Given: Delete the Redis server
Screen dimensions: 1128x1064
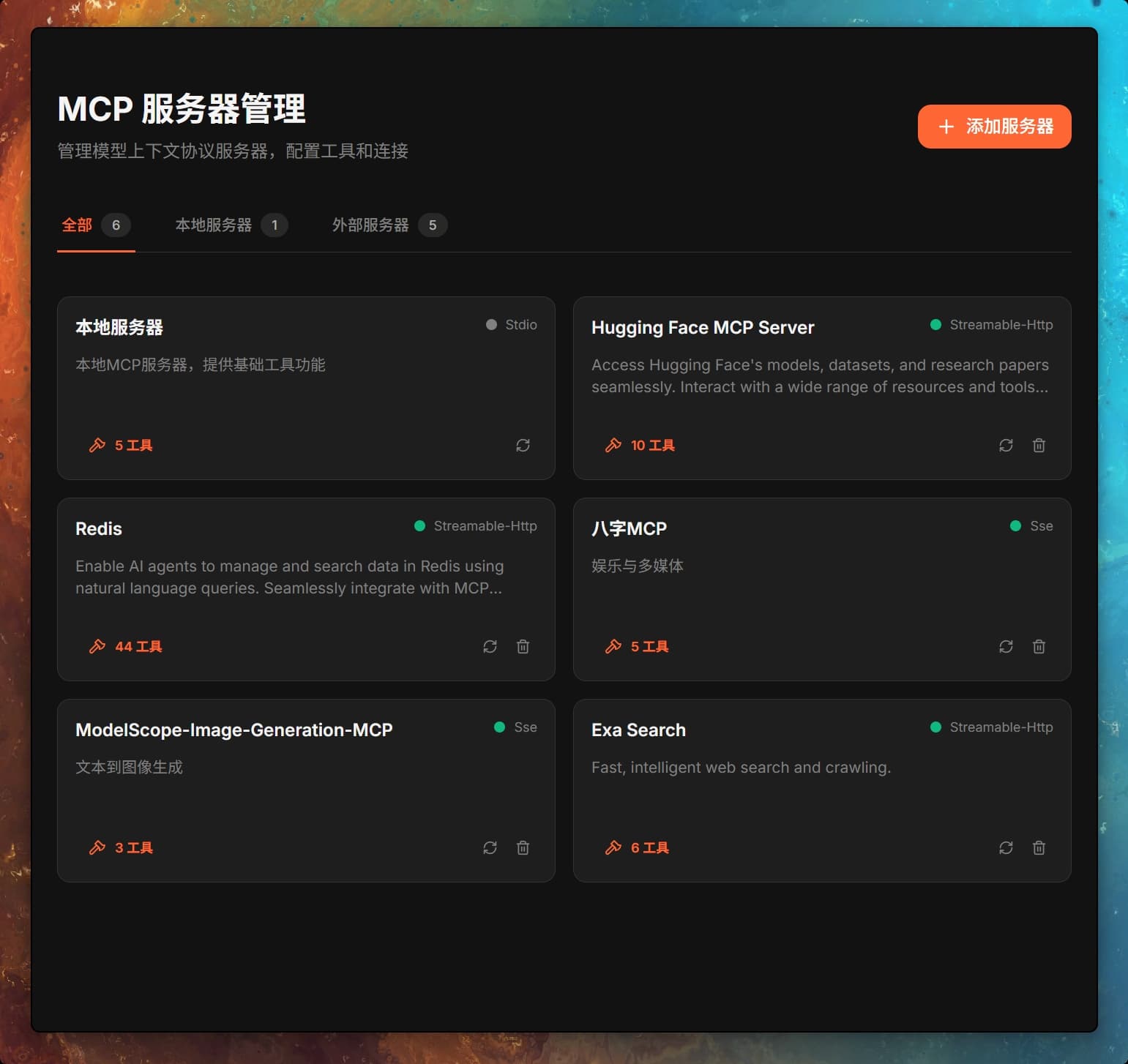Looking at the screenshot, I should (x=523, y=646).
